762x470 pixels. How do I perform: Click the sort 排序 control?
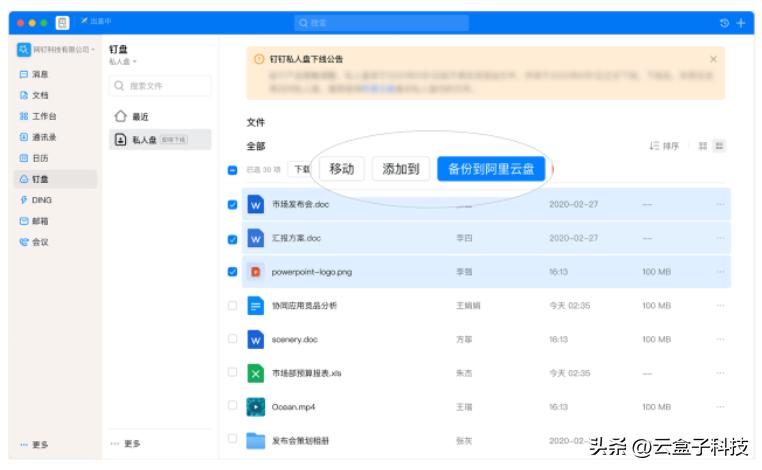tap(664, 146)
